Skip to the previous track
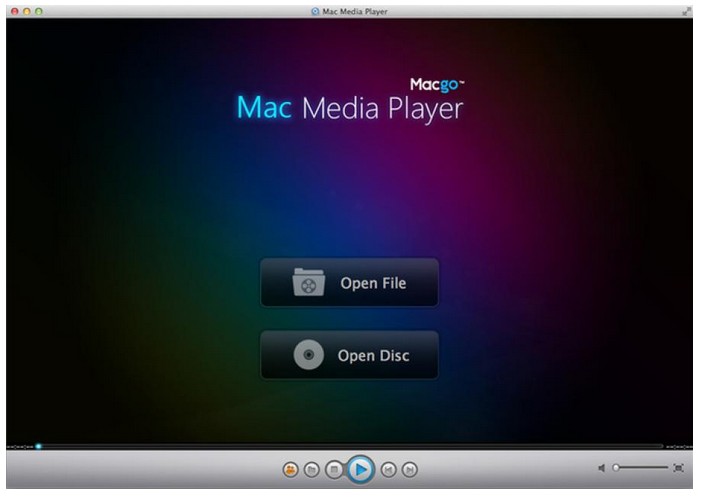 coord(388,469)
